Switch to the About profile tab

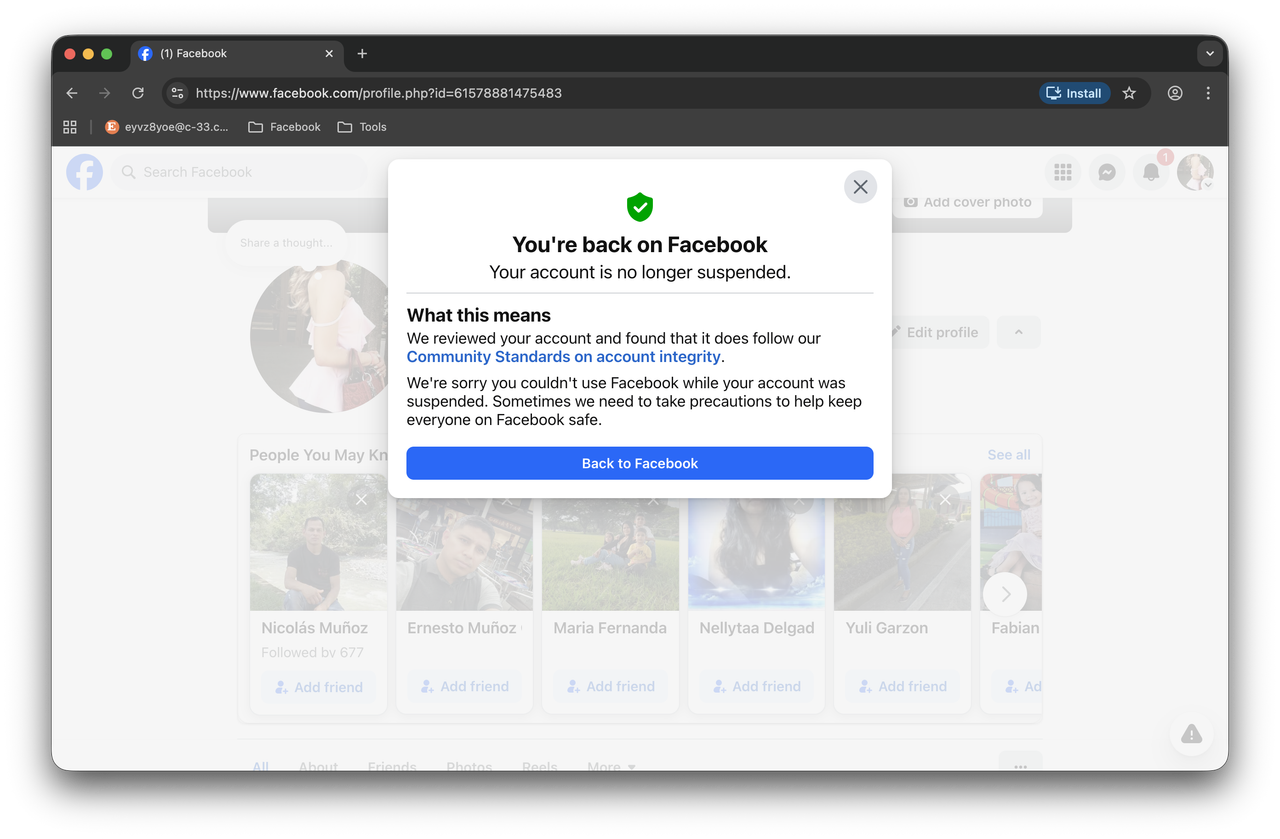coord(318,767)
